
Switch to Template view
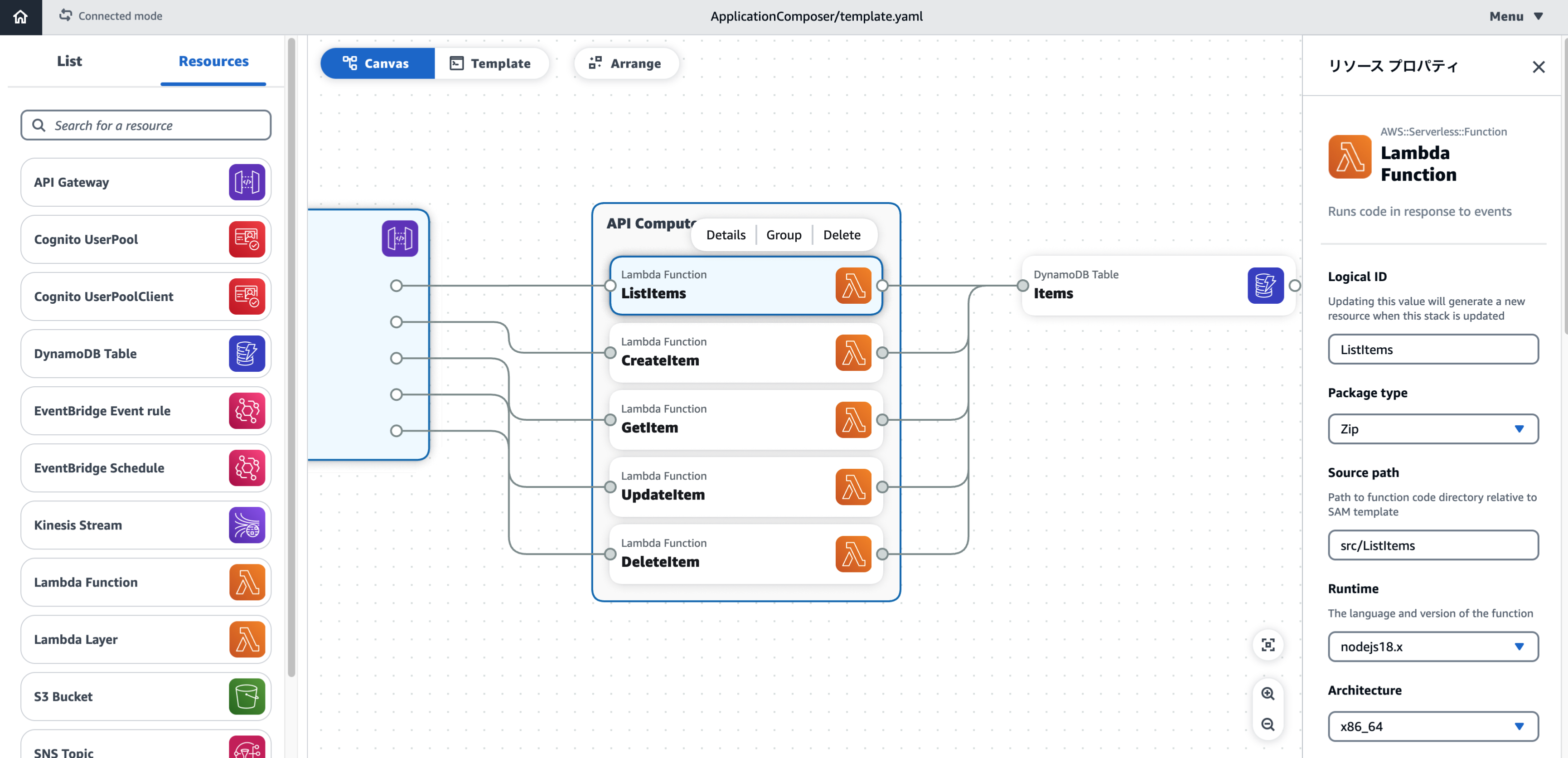tap(491, 63)
